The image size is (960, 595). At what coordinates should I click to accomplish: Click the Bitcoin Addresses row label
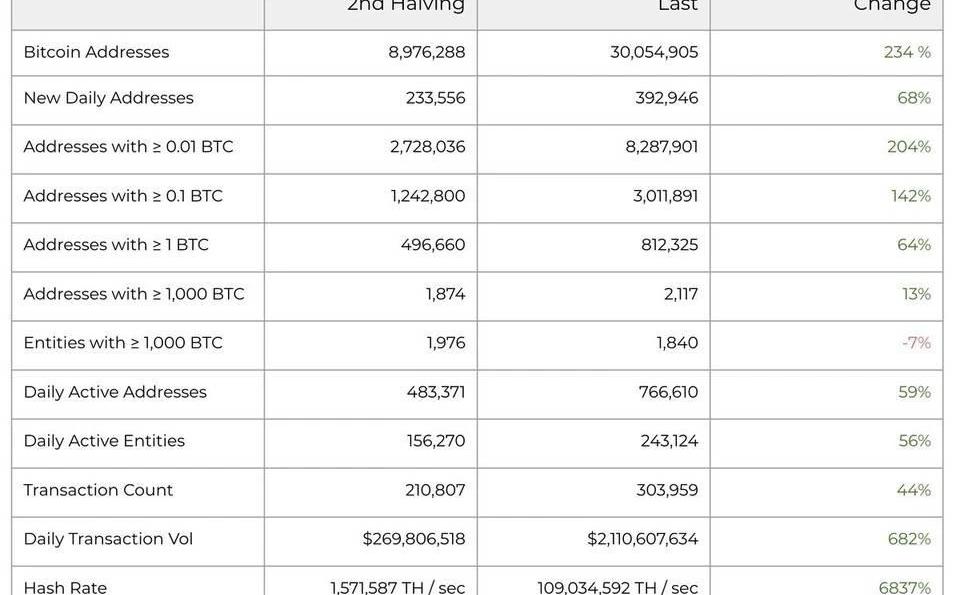(96, 52)
